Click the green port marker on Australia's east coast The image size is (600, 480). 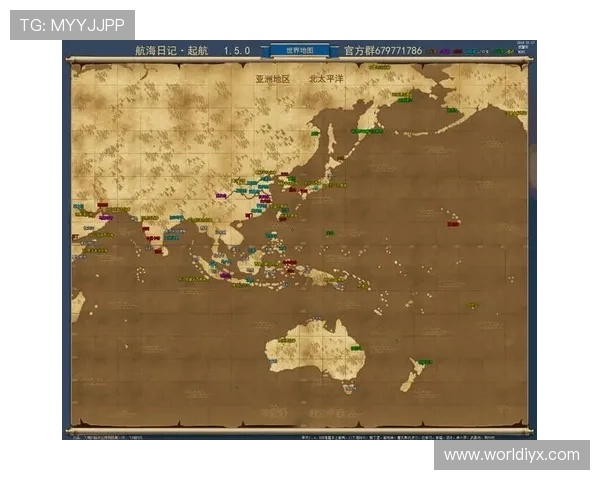pos(357,348)
